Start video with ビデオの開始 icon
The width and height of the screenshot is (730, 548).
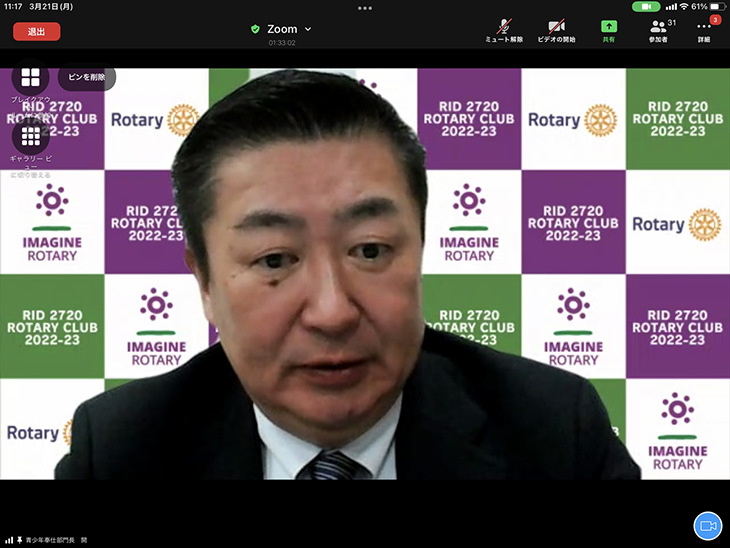pos(556,31)
